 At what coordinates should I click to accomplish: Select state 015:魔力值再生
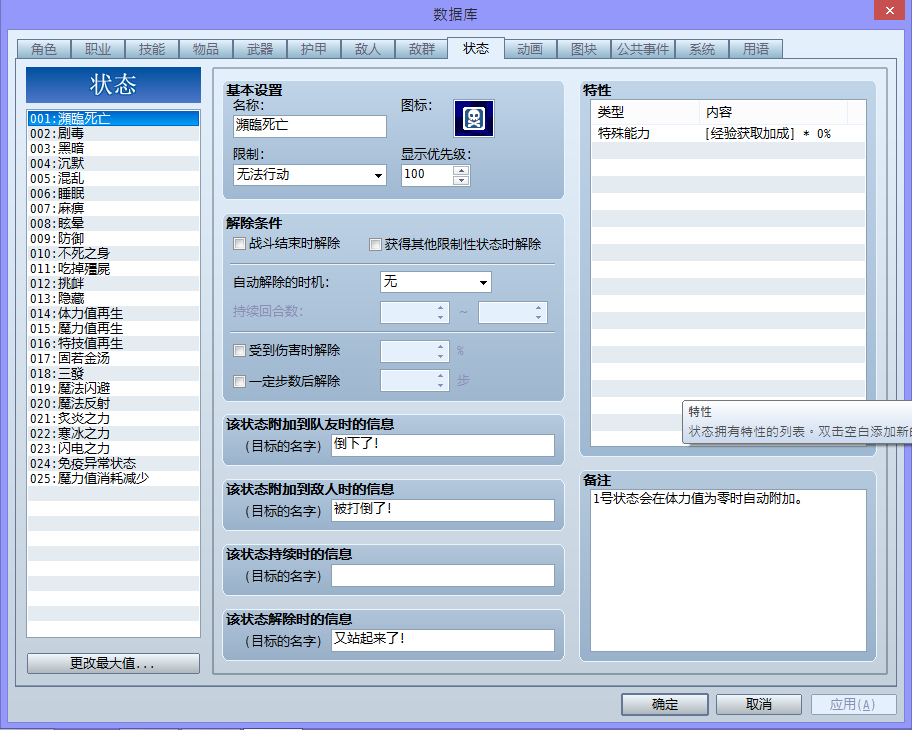point(113,329)
